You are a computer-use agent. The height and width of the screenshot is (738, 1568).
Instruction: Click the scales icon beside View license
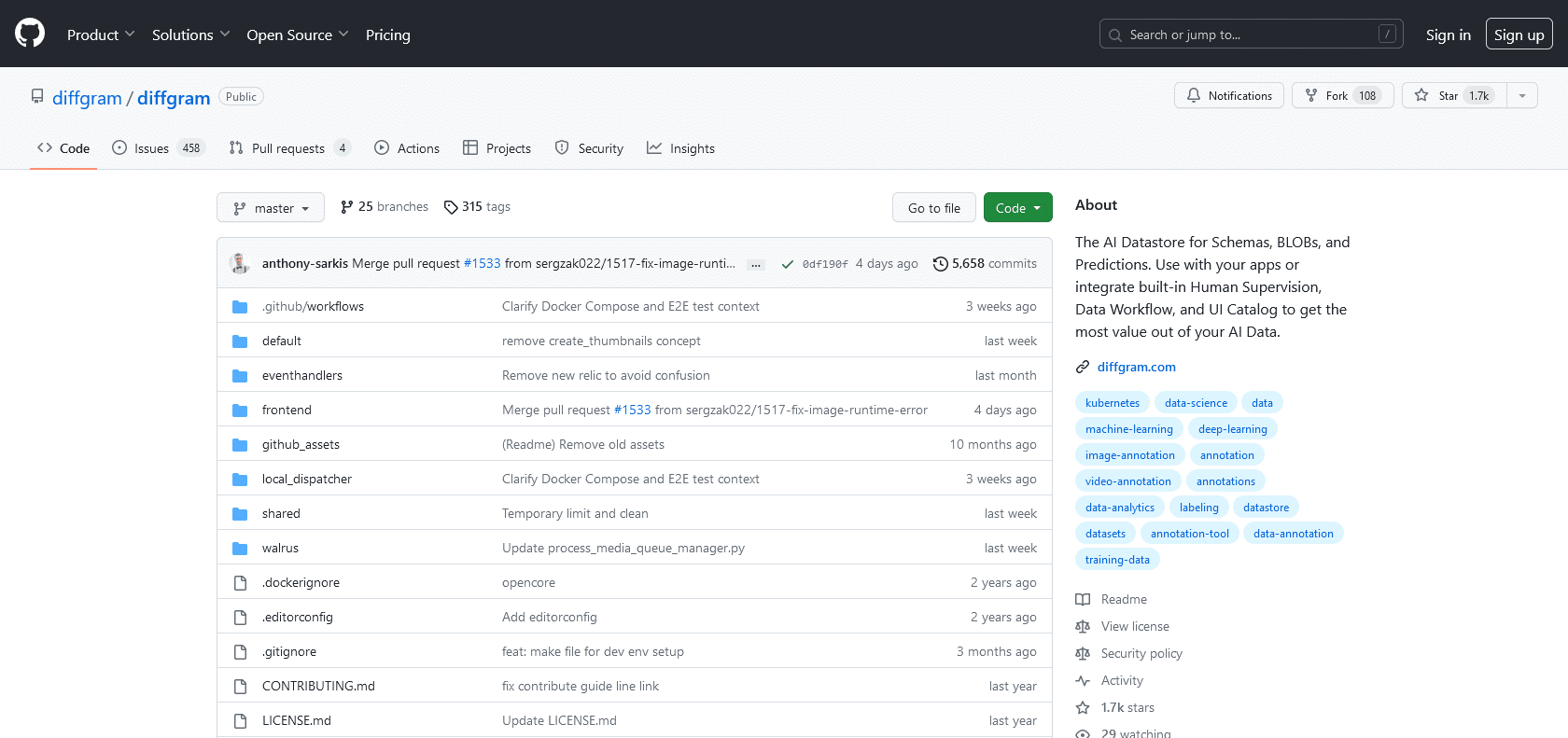click(x=1083, y=627)
